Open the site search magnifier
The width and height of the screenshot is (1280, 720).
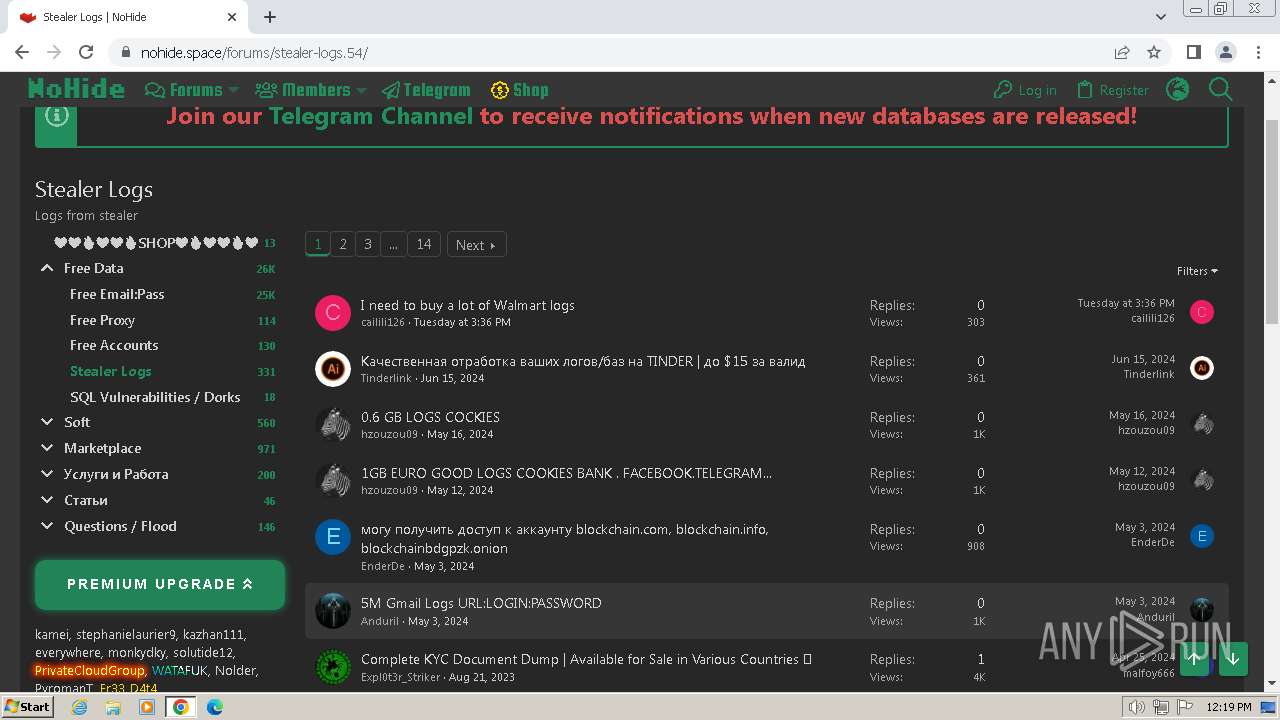pos(1221,90)
